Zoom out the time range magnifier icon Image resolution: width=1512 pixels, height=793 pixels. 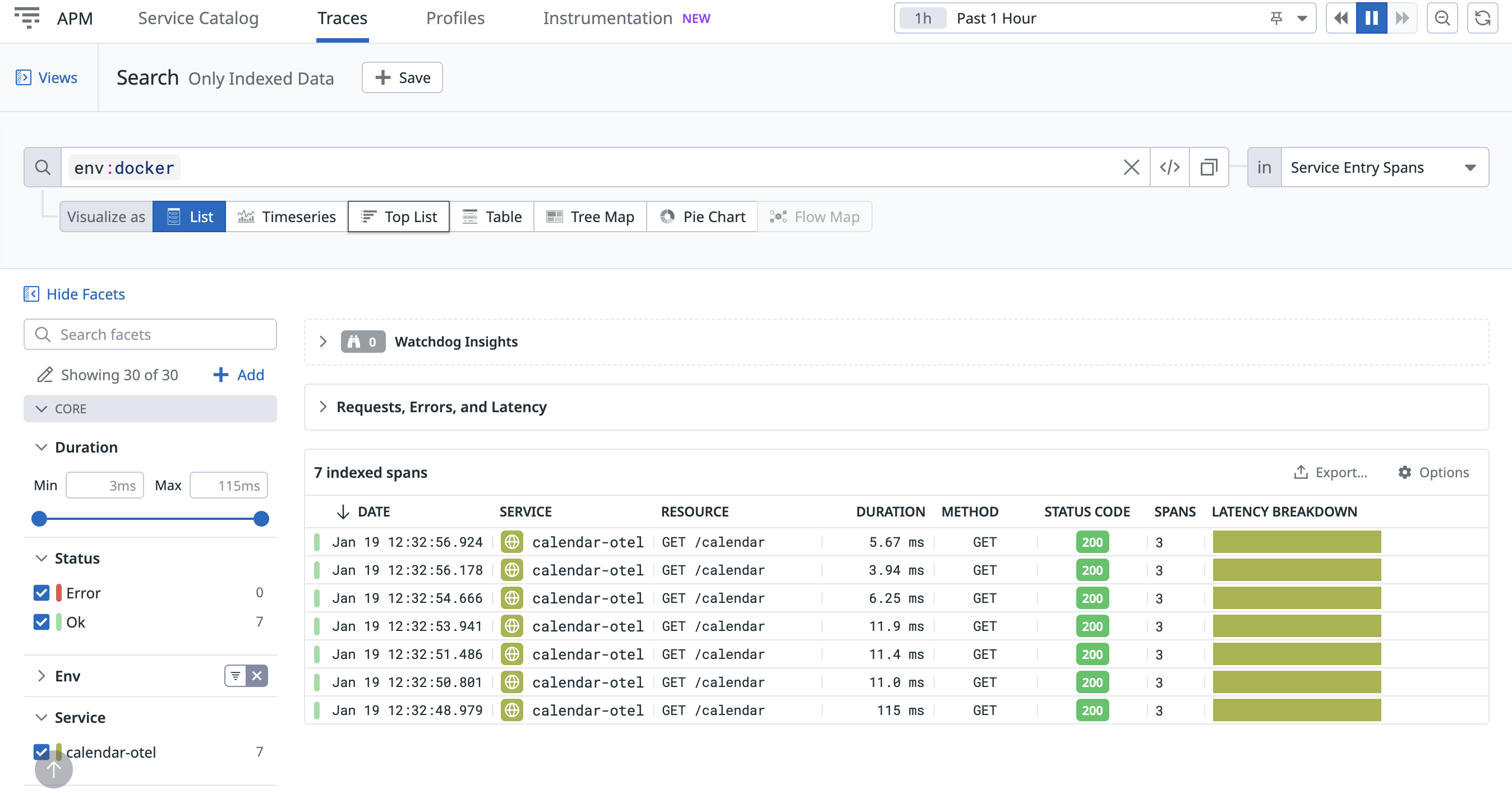[x=1442, y=18]
